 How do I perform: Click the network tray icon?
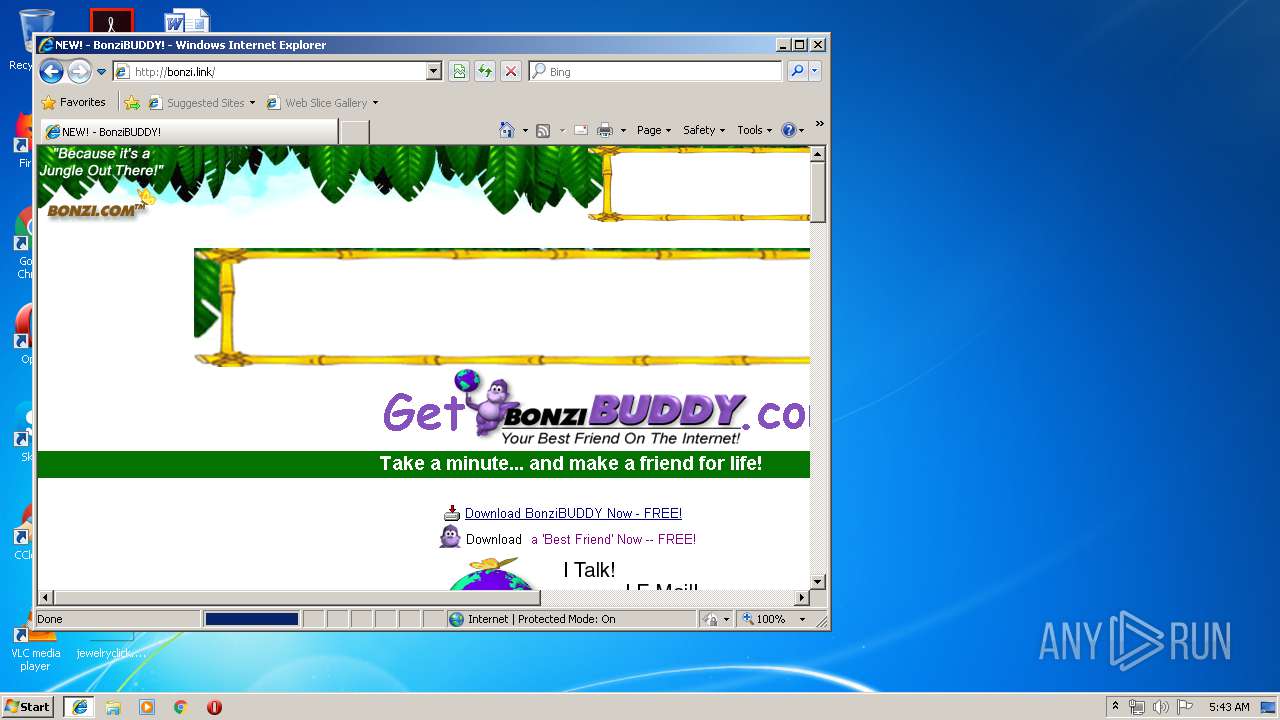[x=1137, y=707]
